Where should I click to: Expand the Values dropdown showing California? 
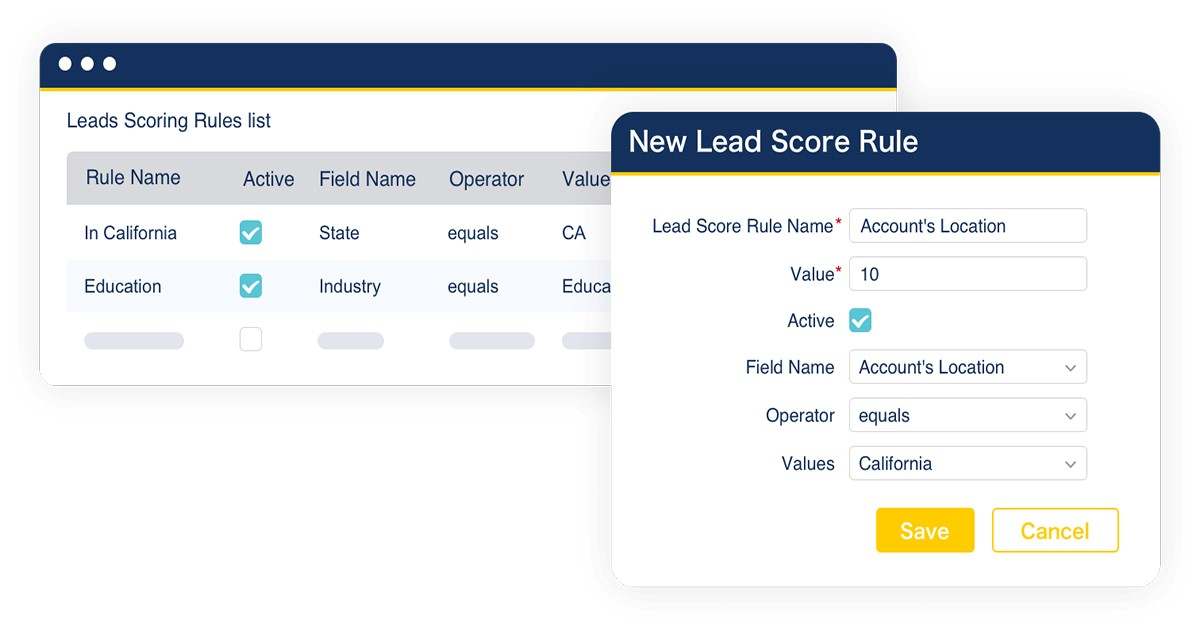(967, 463)
